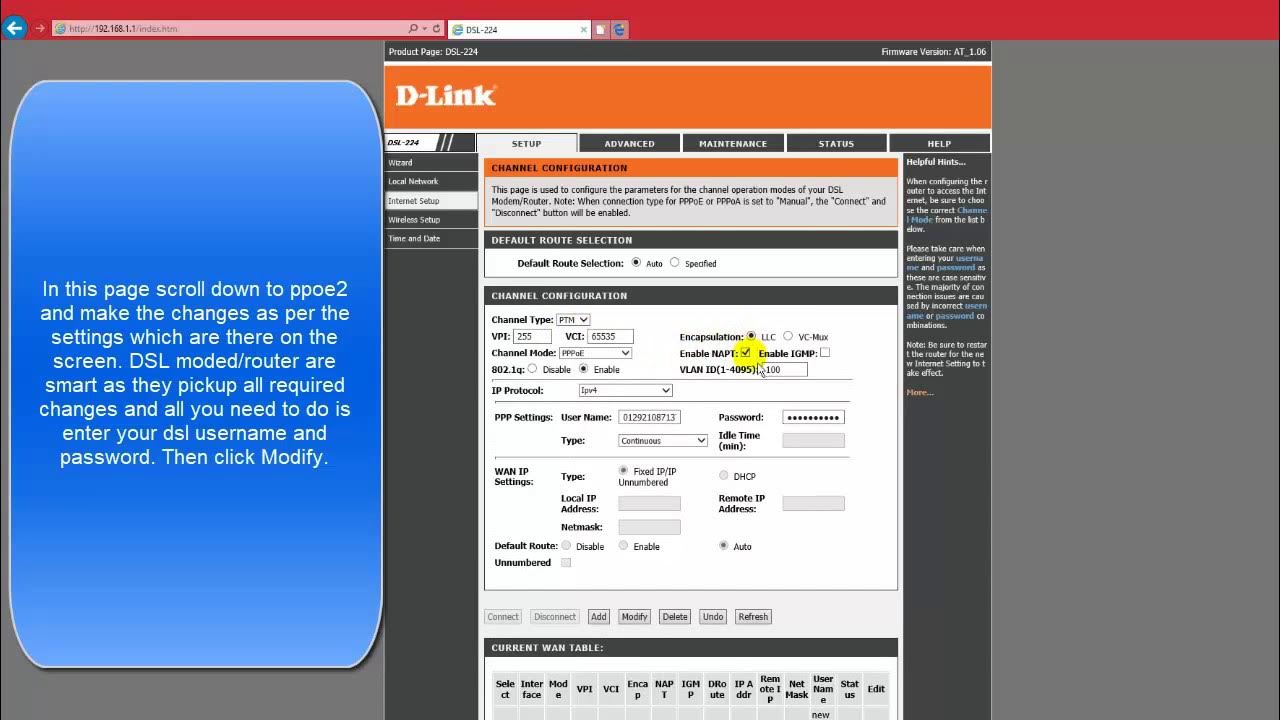Open the SETUP tab
The height and width of the screenshot is (720, 1280).
click(x=527, y=143)
